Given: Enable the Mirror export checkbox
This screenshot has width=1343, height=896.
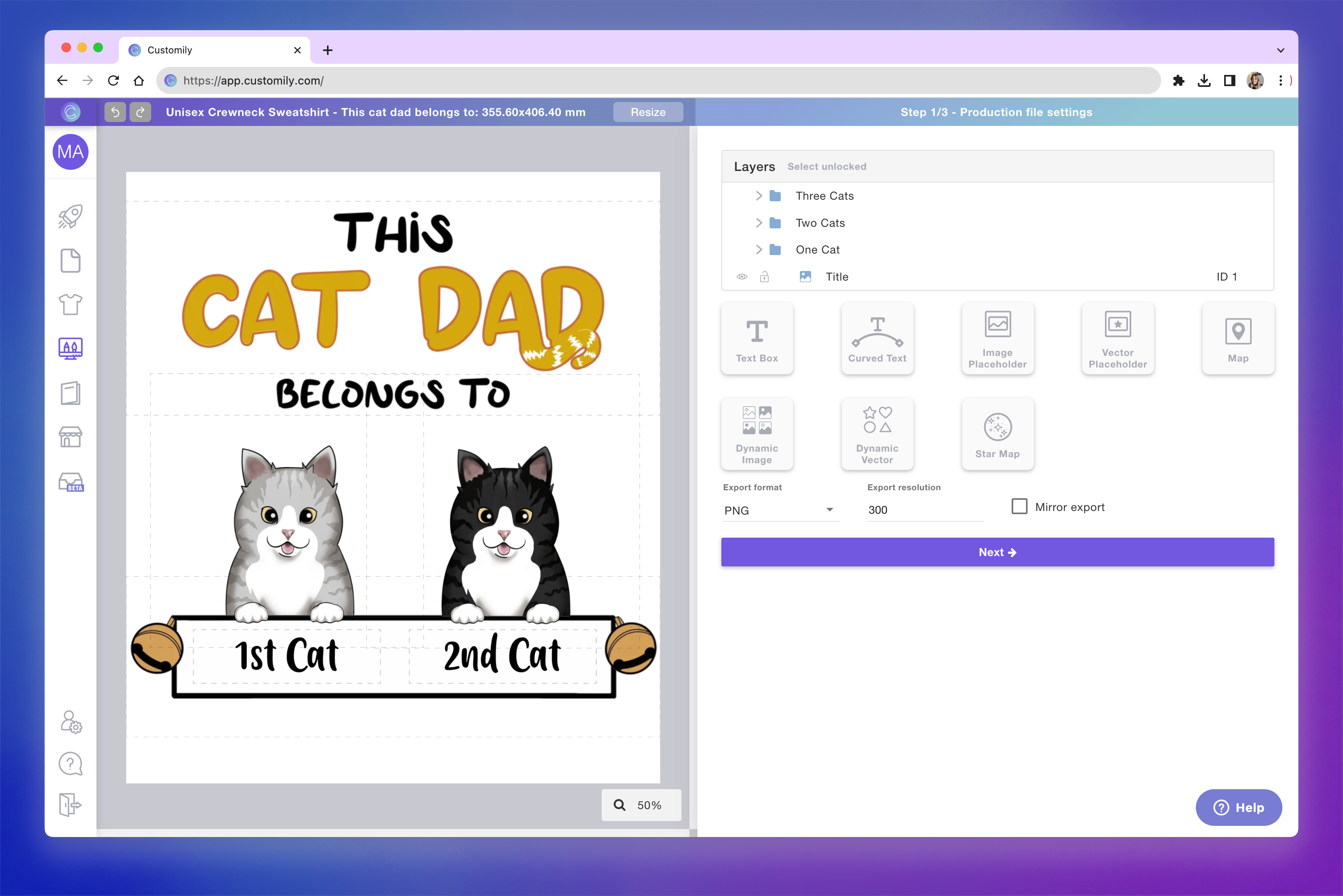Looking at the screenshot, I should coord(1019,506).
